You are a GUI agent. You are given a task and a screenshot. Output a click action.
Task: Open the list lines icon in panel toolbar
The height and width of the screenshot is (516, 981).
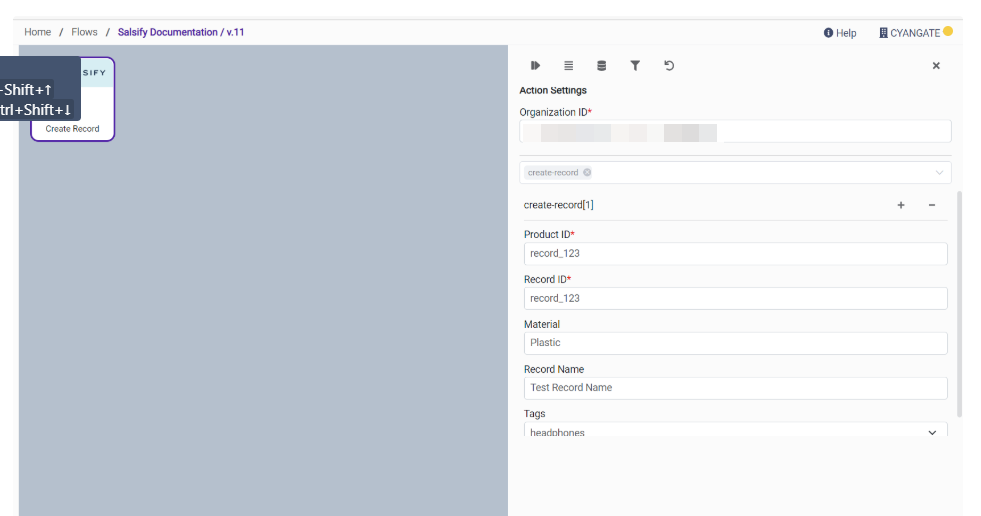tap(568, 66)
